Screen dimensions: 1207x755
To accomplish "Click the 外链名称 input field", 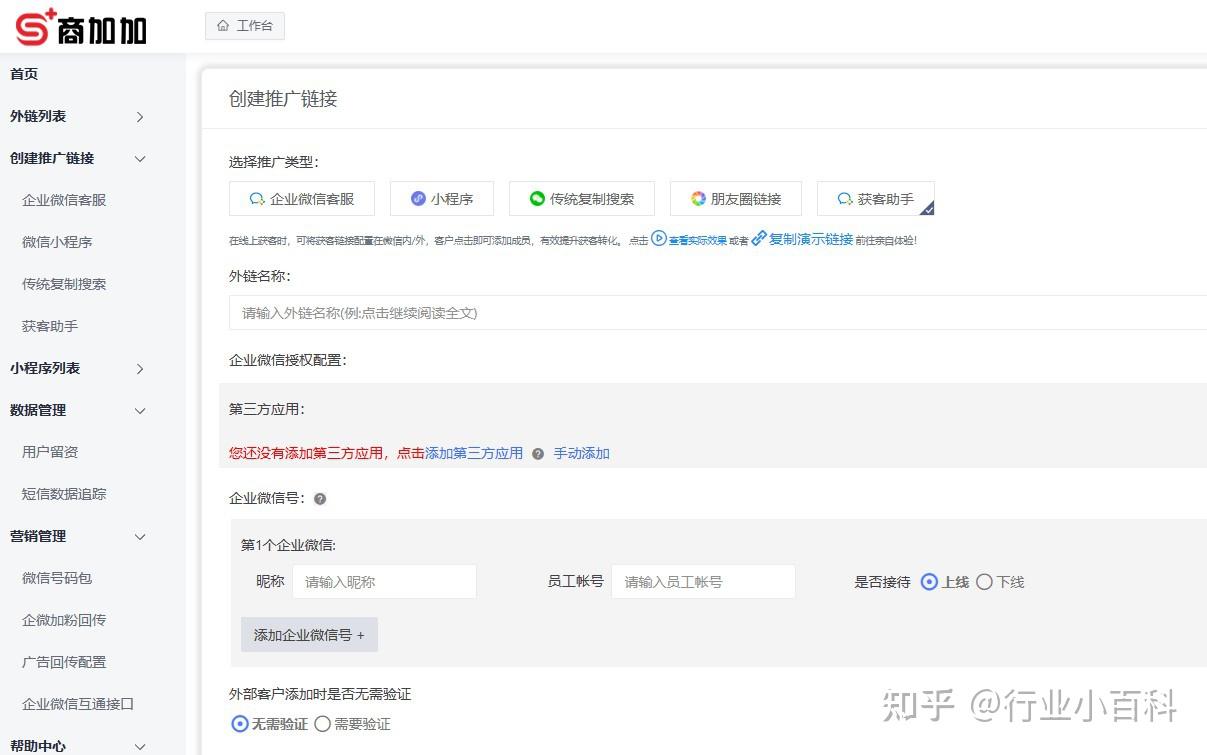I will coord(600,312).
